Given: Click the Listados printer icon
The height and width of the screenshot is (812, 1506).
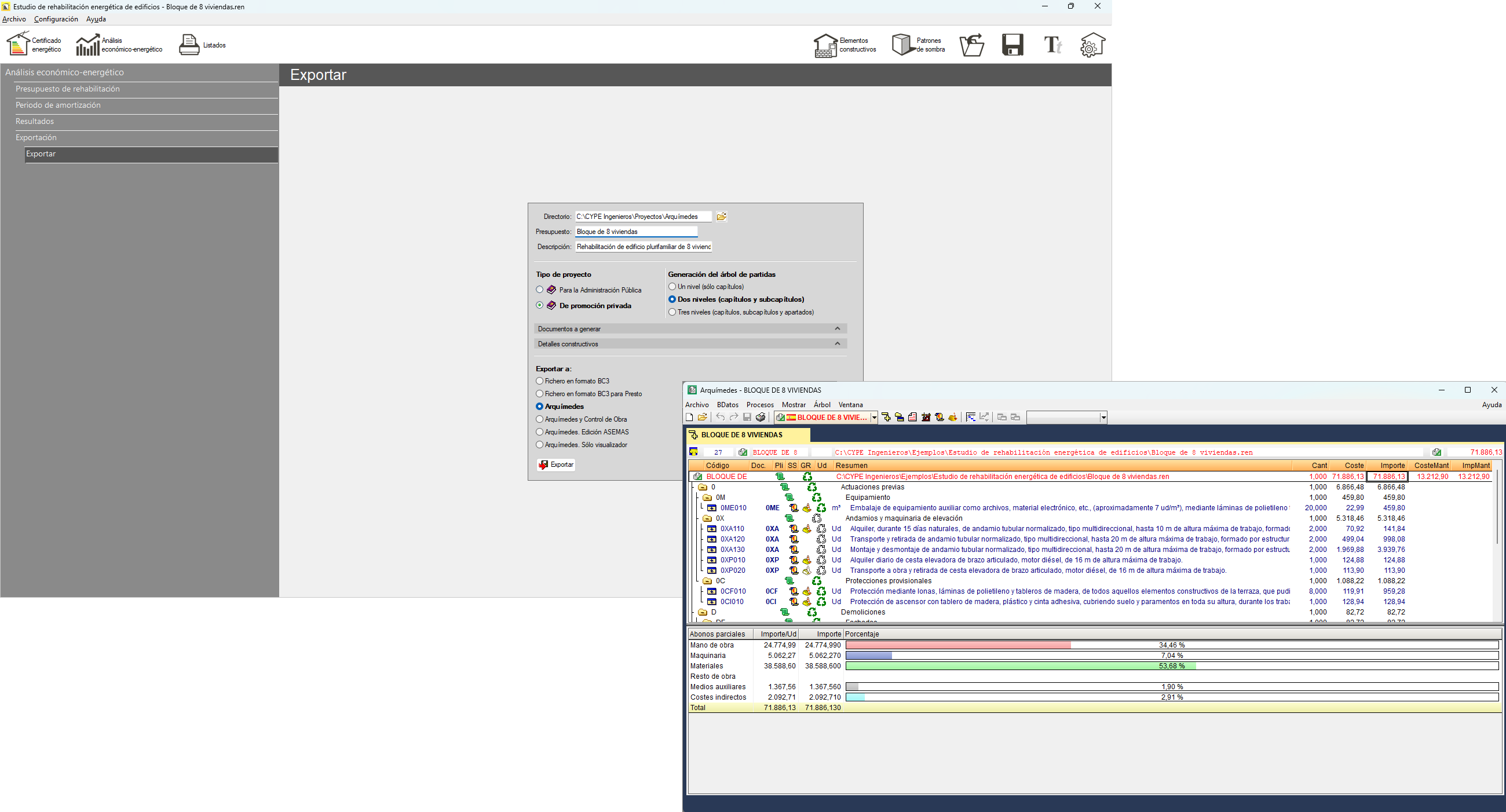Looking at the screenshot, I should [189, 45].
